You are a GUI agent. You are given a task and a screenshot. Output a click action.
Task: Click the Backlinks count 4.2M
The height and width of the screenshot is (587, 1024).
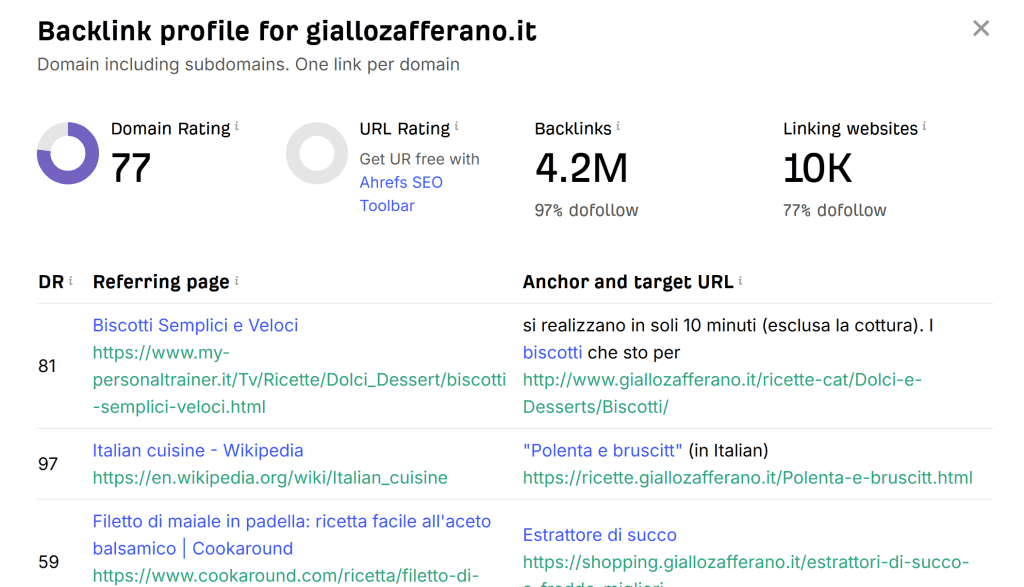coord(581,168)
